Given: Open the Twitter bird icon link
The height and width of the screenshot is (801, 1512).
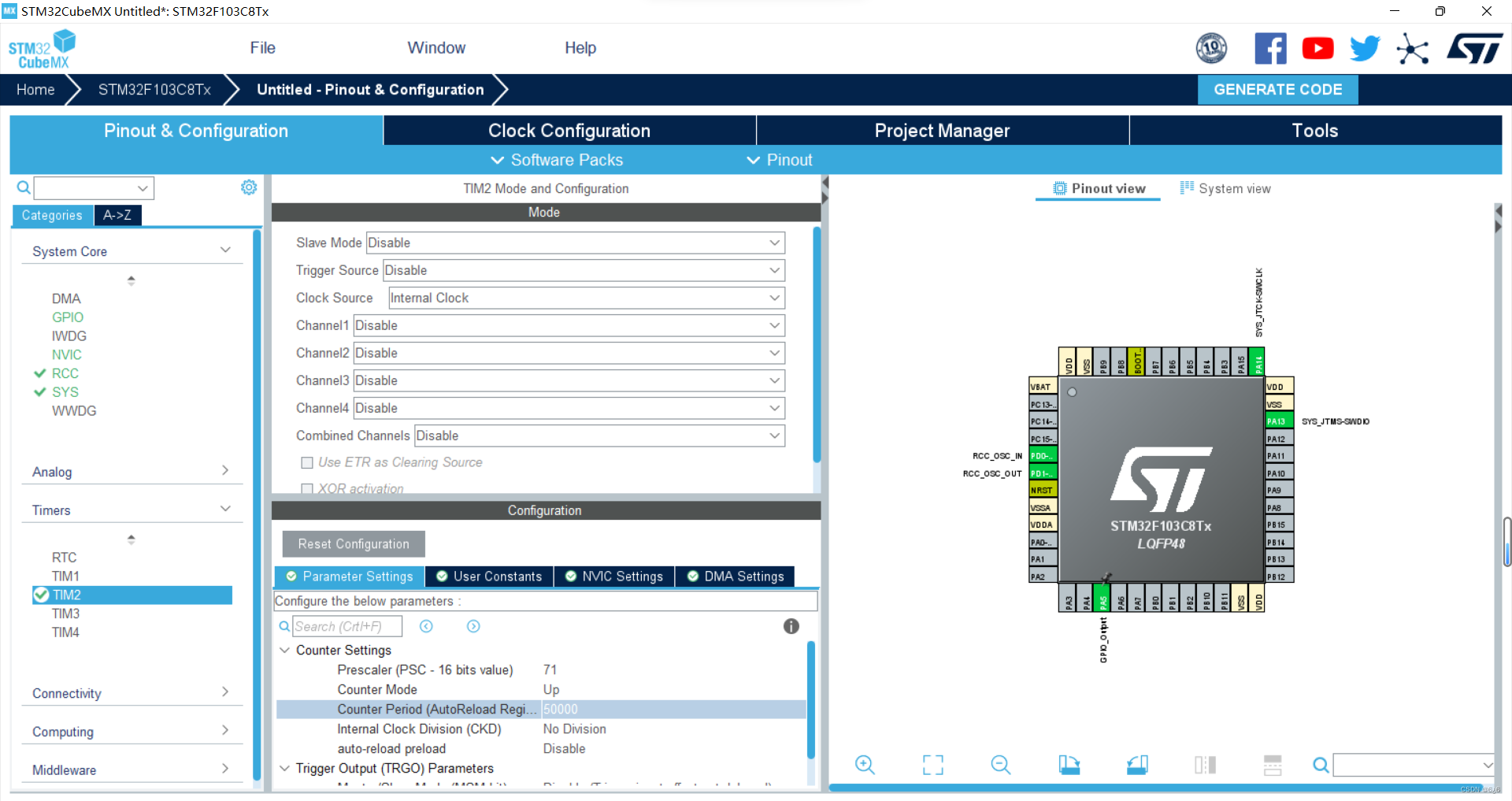Looking at the screenshot, I should [x=1365, y=49].
